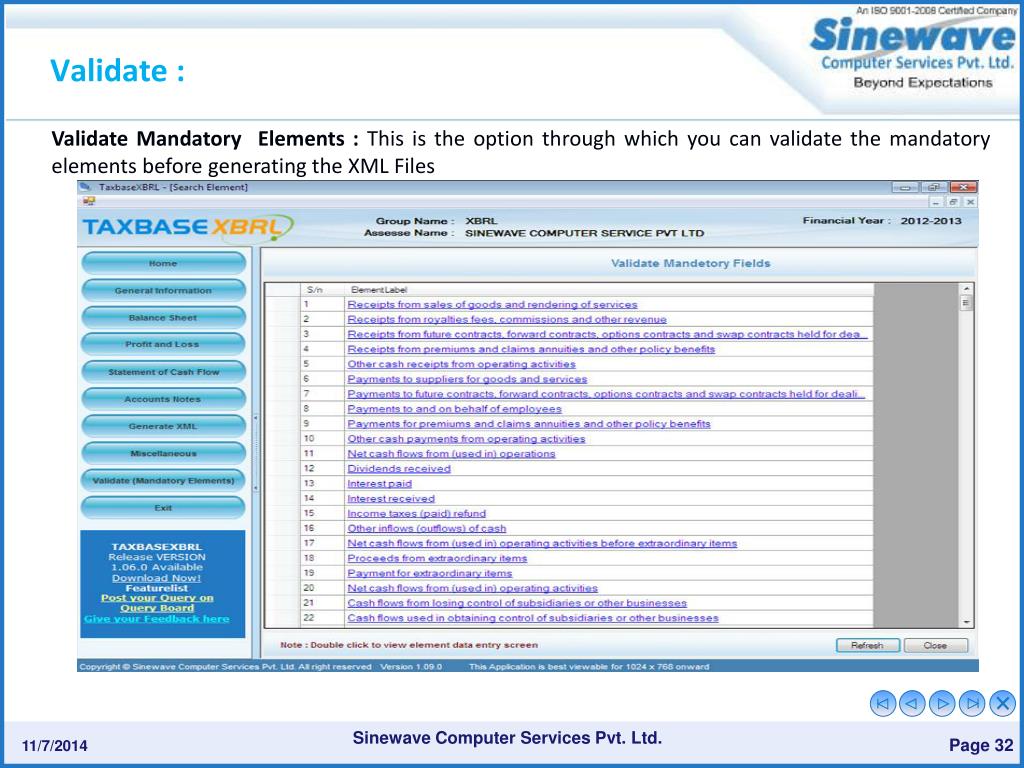This screenshot has width=1024, height=768.
Task: Click the Refresh button
Action: click(867, 645)
